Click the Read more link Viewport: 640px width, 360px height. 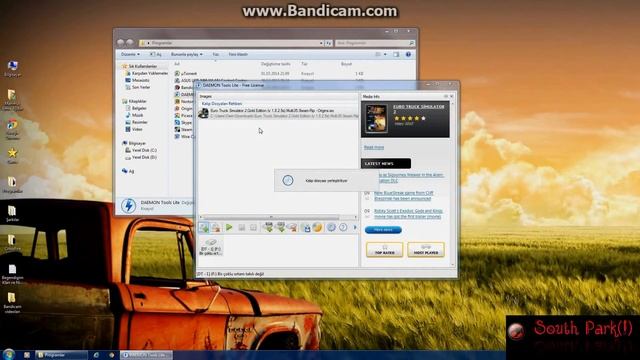(x=374, y=147)
